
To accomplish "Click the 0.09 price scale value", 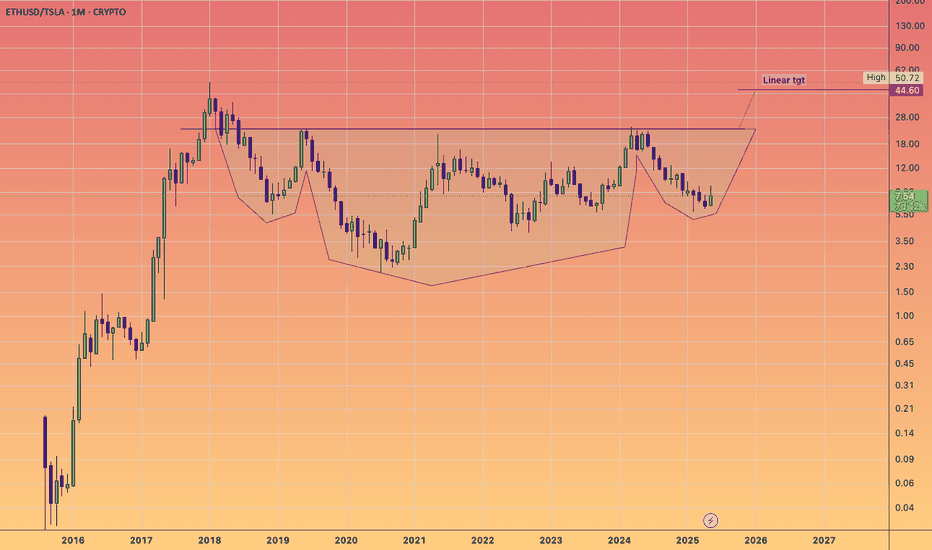I will click(x=905, y=458).
